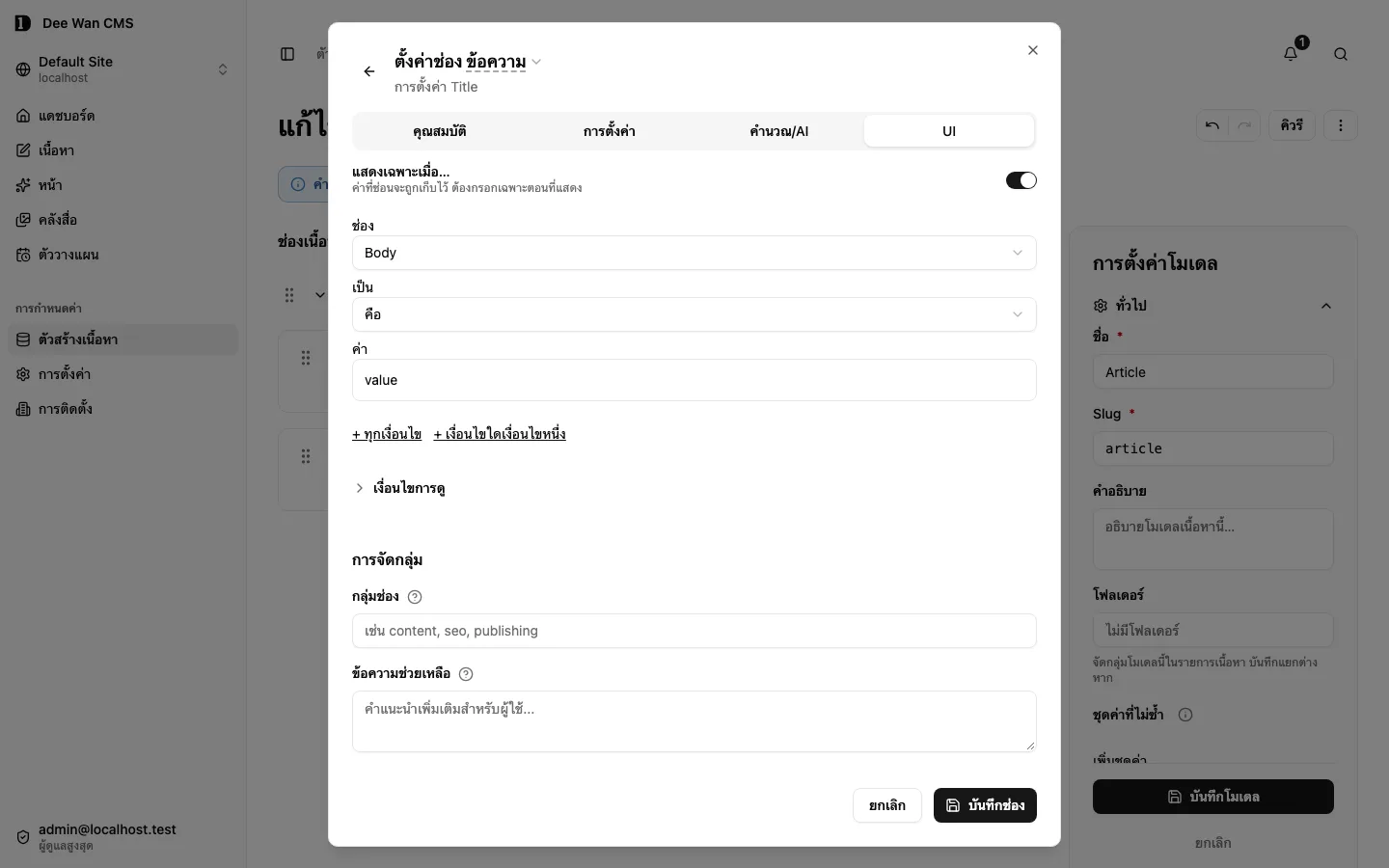Switch to the คุณสมบัติ tab
1389x868 pixels.
(440, 131)
